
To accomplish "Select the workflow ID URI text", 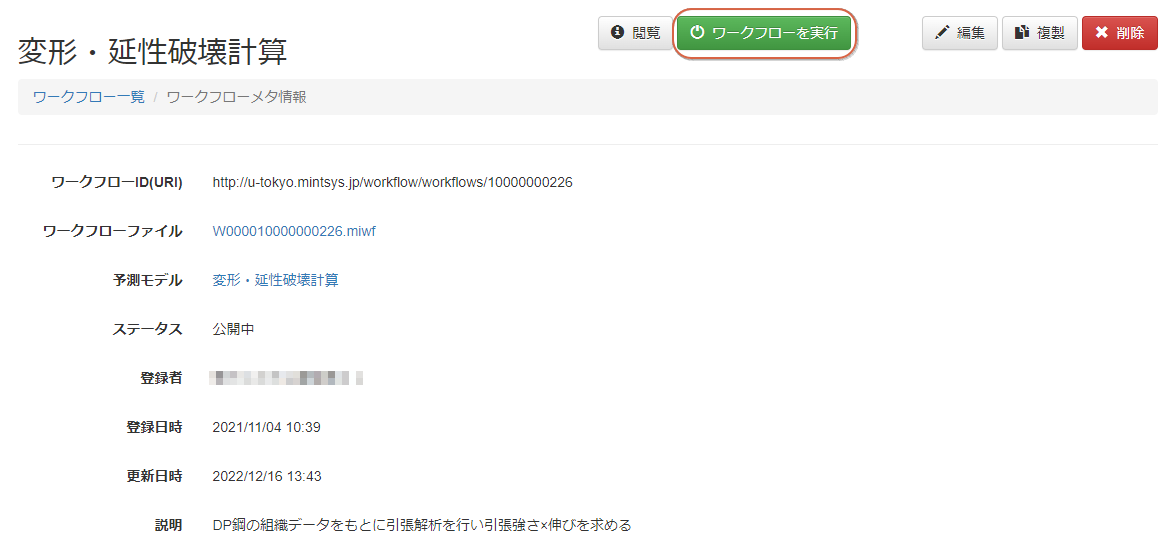I will [392, 183].
